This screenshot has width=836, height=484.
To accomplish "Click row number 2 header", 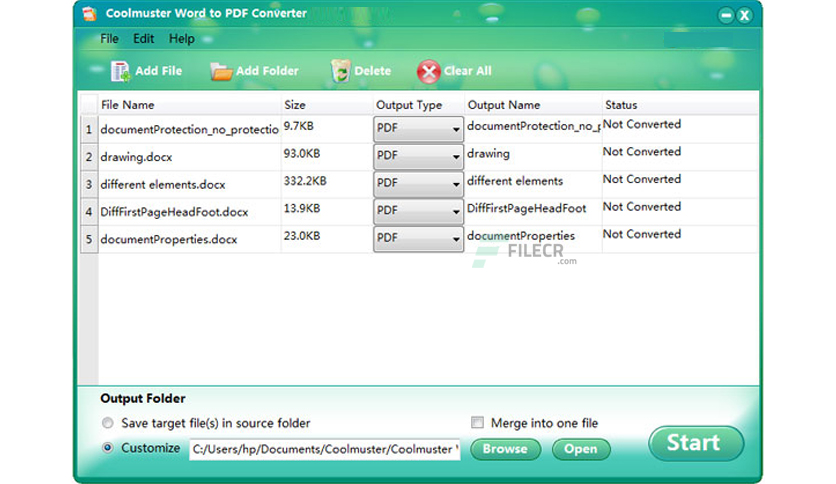I will 89,157.
